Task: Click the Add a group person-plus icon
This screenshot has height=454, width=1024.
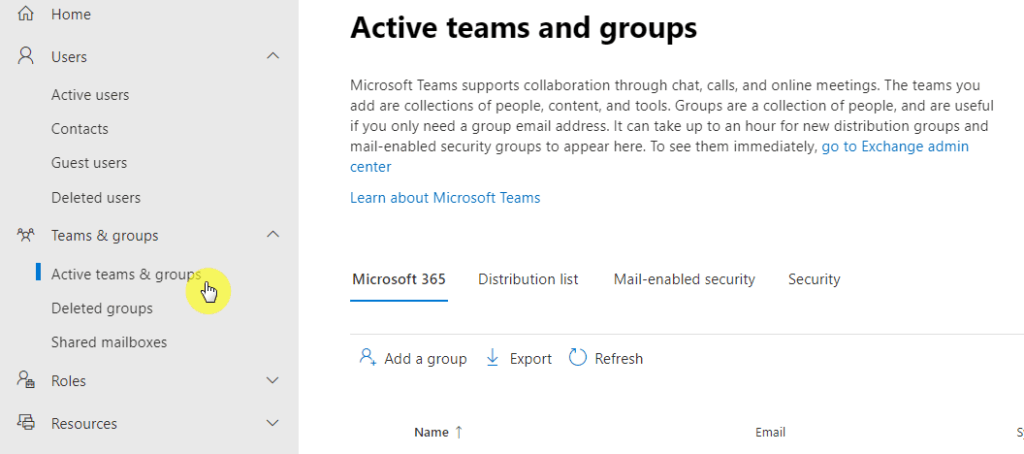Action: [x=368, y=357]
